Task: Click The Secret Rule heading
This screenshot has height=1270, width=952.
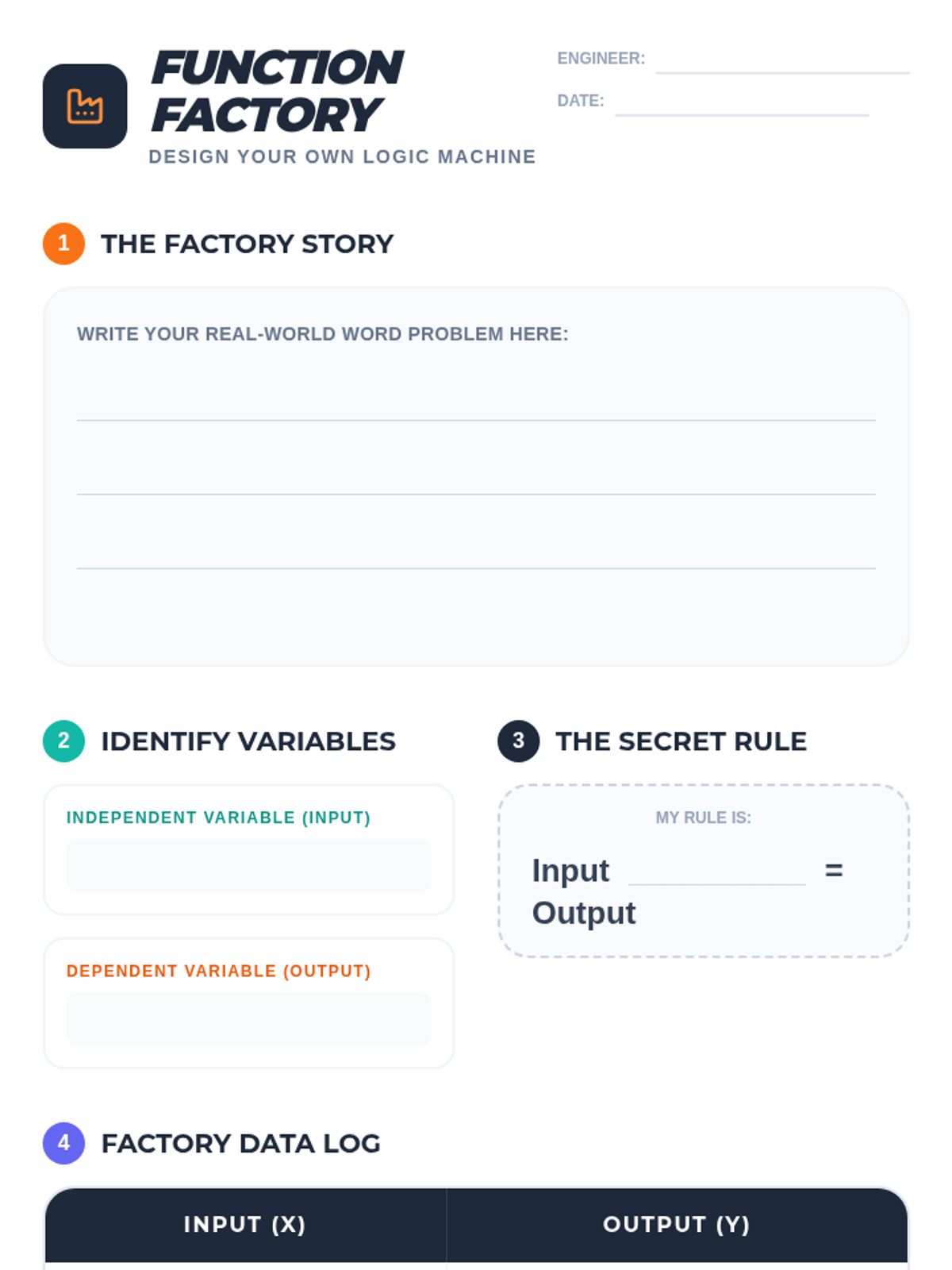Action: 681,741
